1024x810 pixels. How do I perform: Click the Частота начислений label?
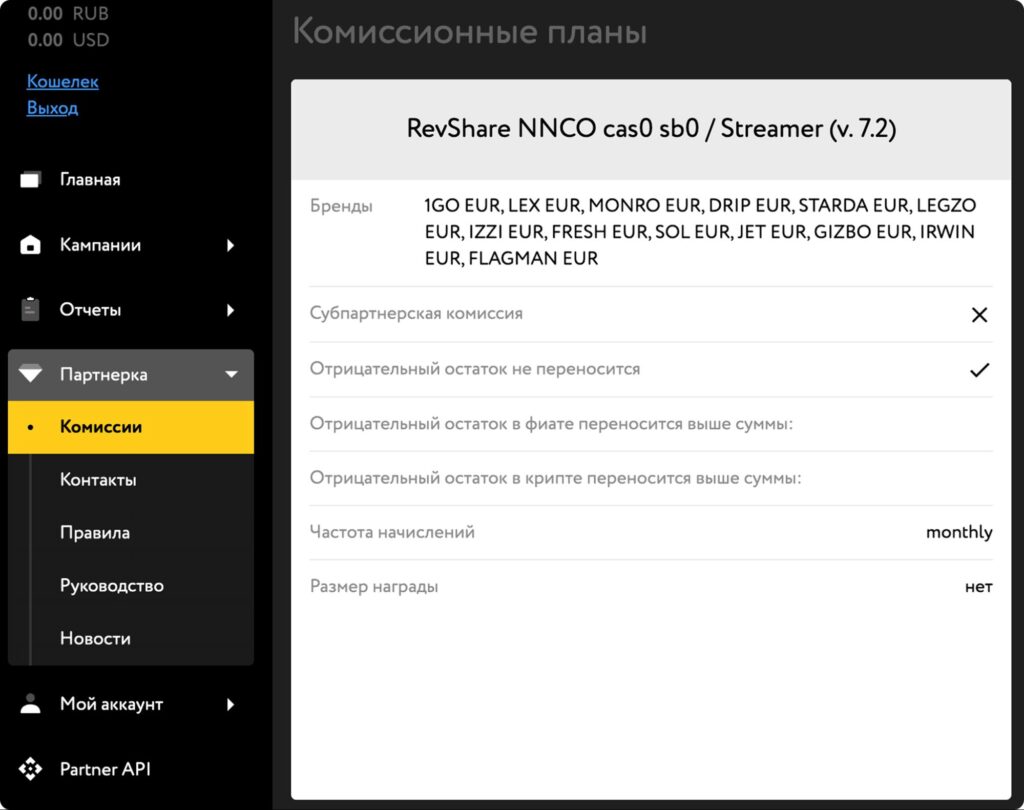pyautogui.click(x=392, y=532)
